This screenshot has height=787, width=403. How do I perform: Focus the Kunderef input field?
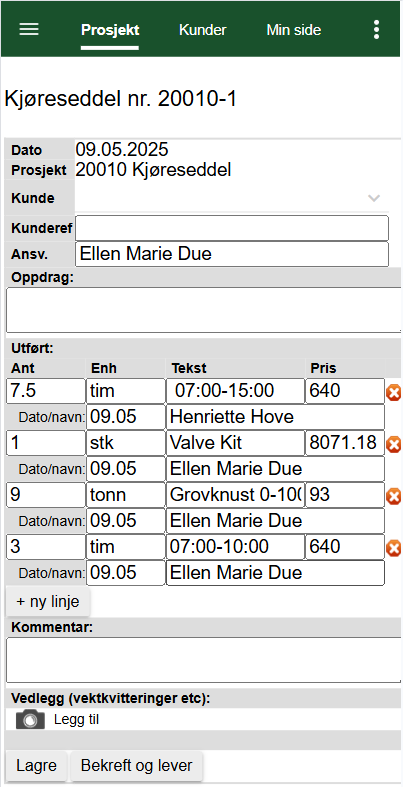tap(232, 228)
